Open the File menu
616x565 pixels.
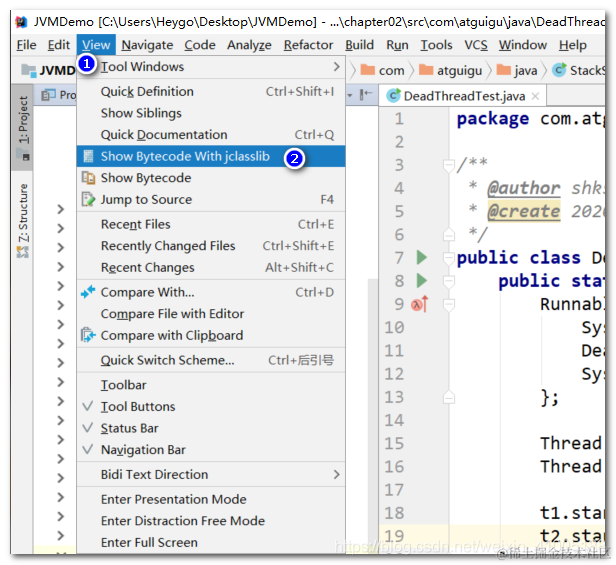click(26, 45)
